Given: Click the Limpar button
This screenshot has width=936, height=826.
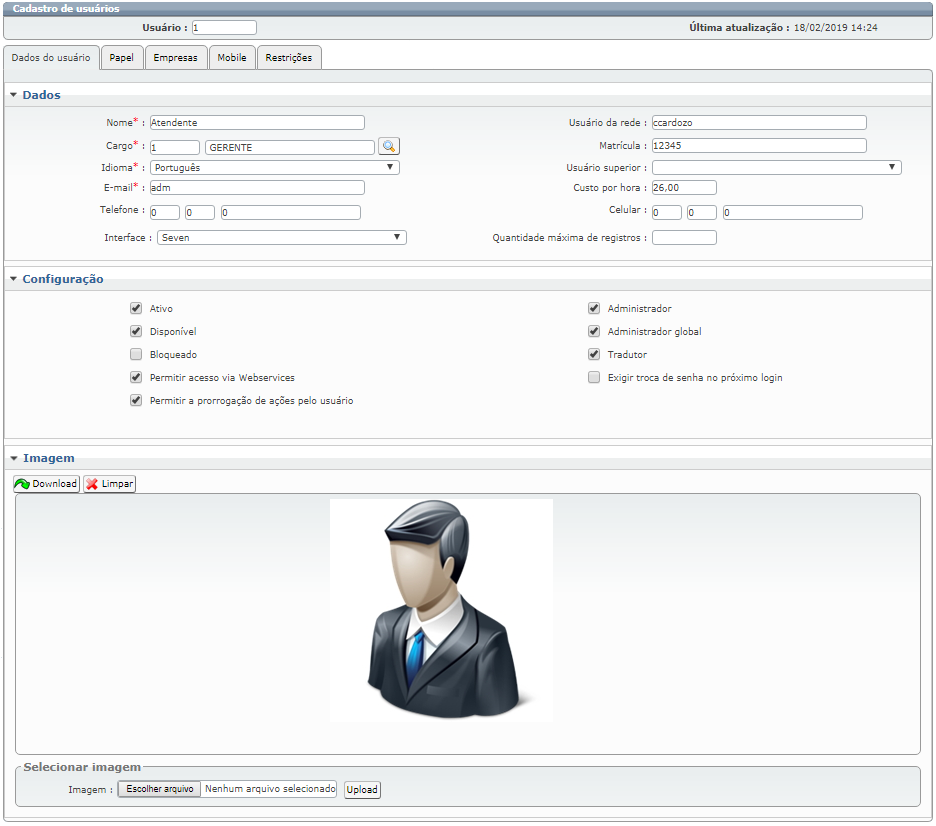Looking at the screenshot, I should [x=110, y=483].
